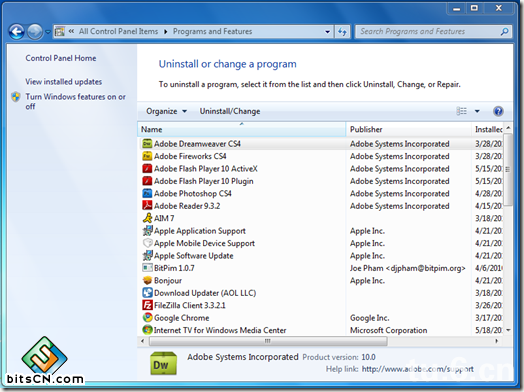Open View installed updates link
Viewport: 524px width, 392px height.
63,82
